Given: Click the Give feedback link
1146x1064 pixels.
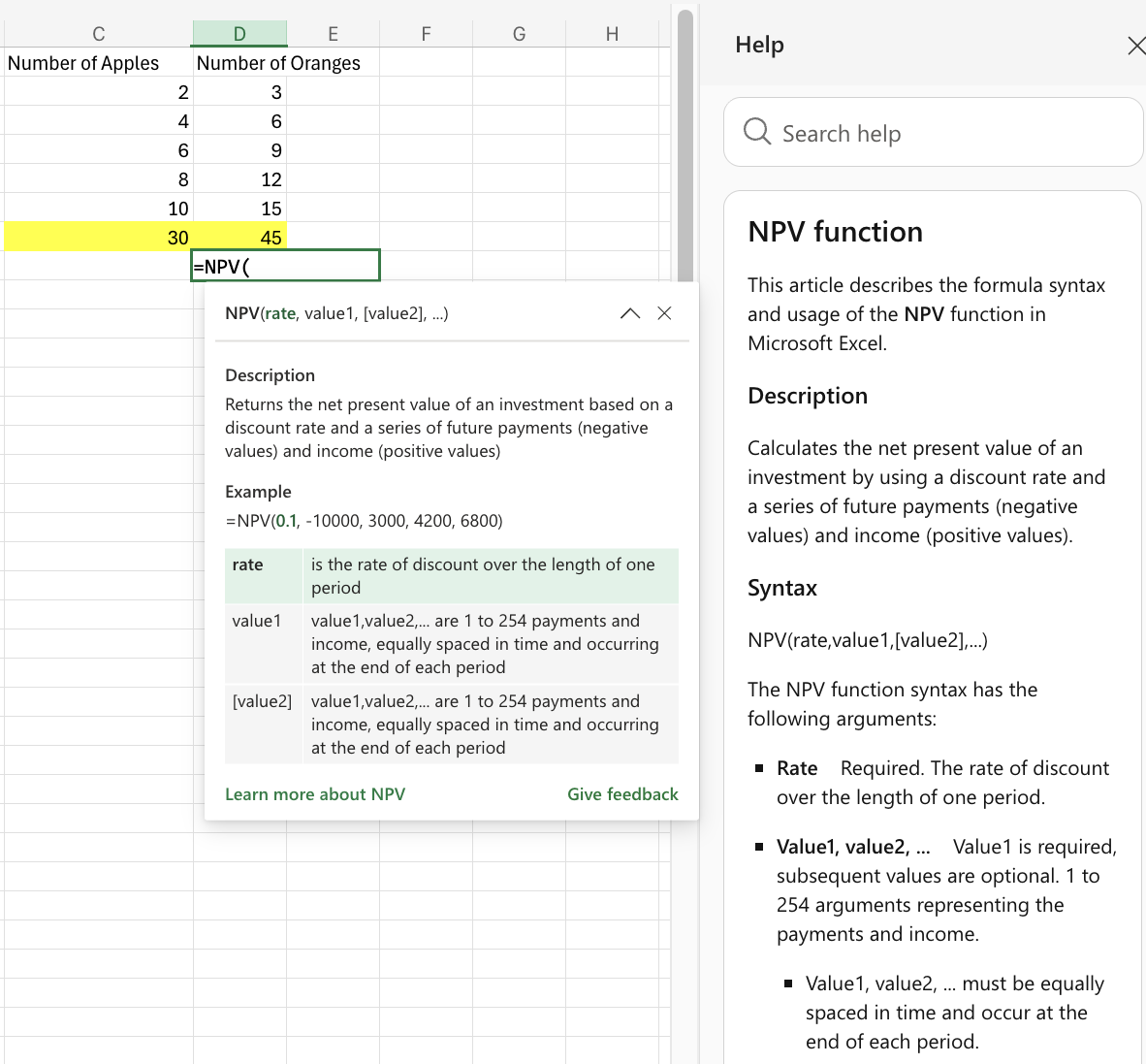Looking at the screenshot, I should click(x=622, y=793).
